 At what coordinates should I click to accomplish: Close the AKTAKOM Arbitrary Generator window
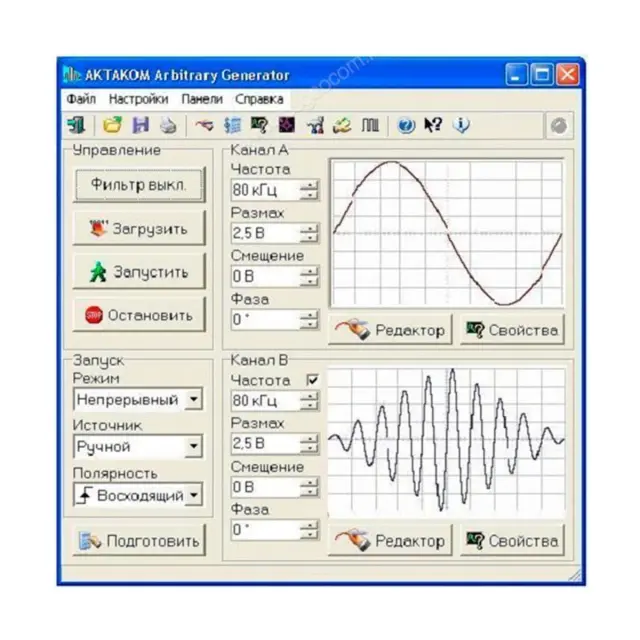(x=568, y=74)
